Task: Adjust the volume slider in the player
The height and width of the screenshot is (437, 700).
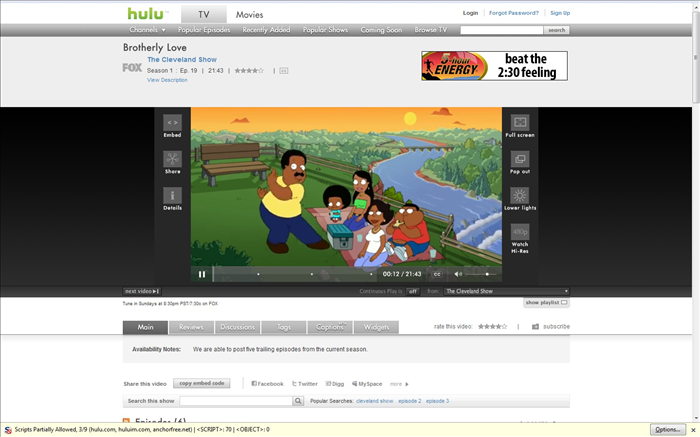Action: [481, 274]
